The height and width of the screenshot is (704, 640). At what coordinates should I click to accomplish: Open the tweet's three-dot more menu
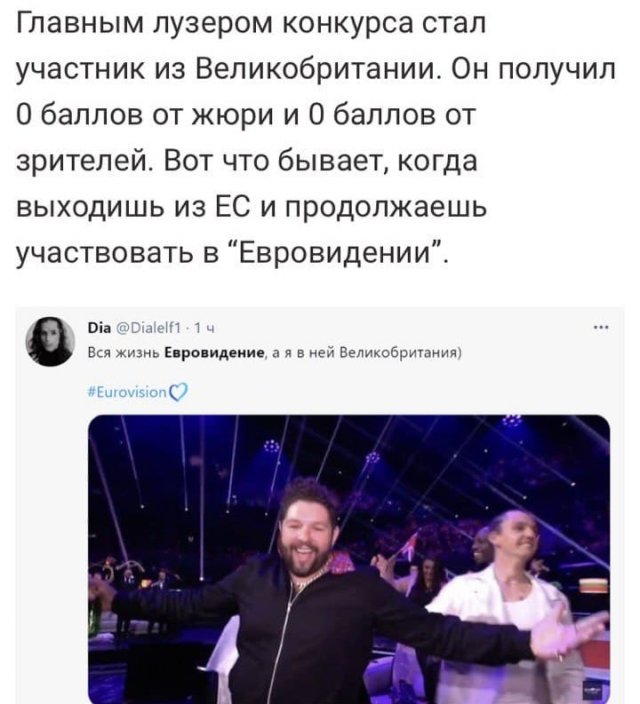coord(601,328)
